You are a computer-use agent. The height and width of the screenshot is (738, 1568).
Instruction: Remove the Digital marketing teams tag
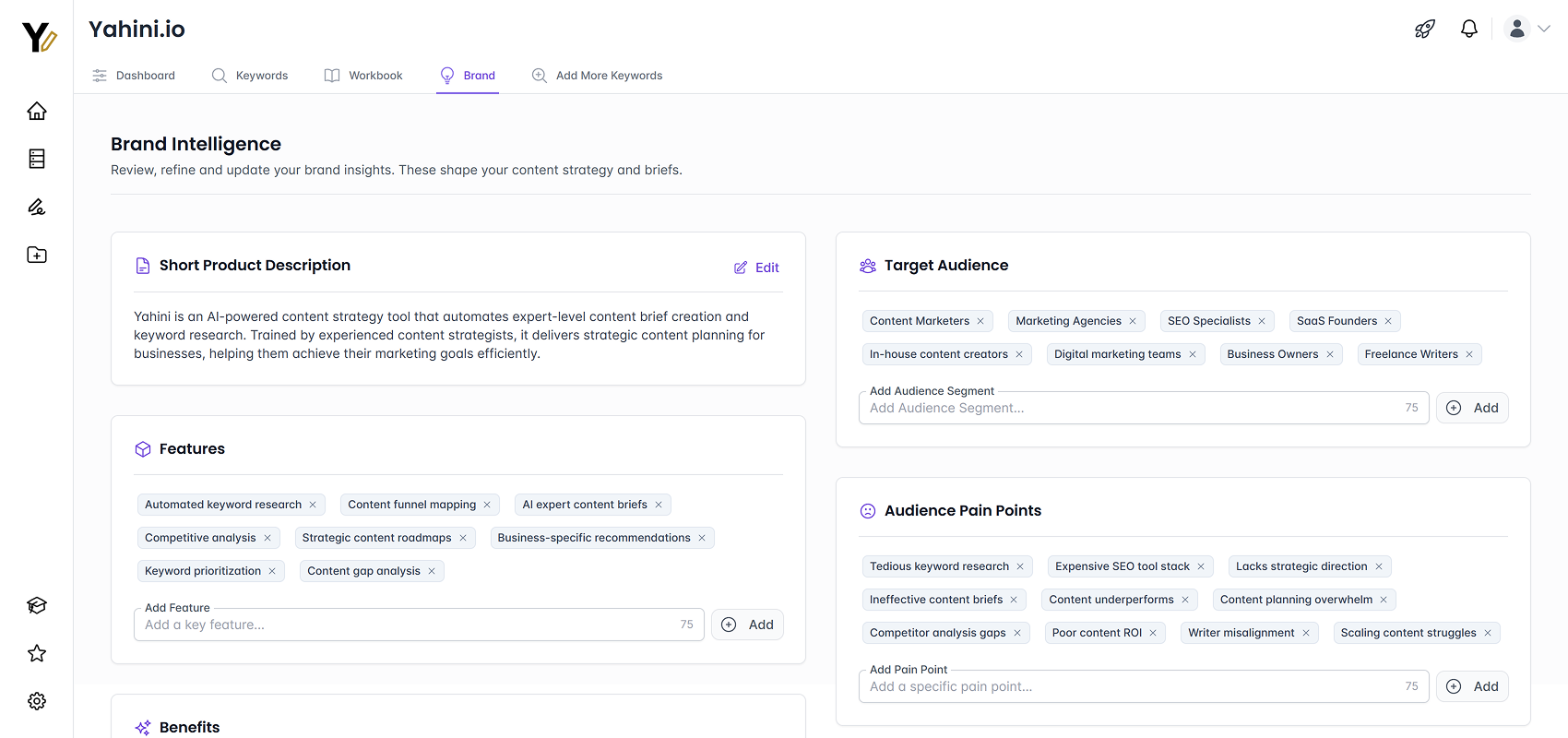click(1193, 354)
